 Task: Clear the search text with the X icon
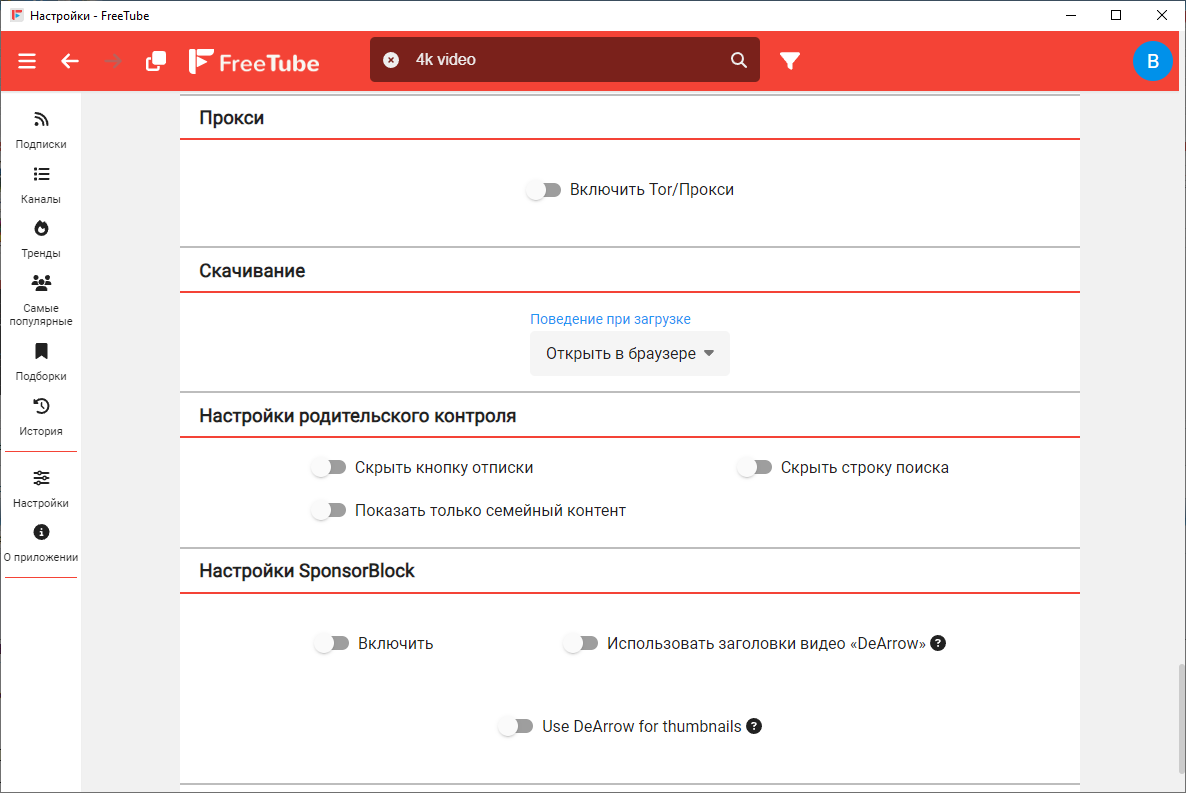[391, 60]
